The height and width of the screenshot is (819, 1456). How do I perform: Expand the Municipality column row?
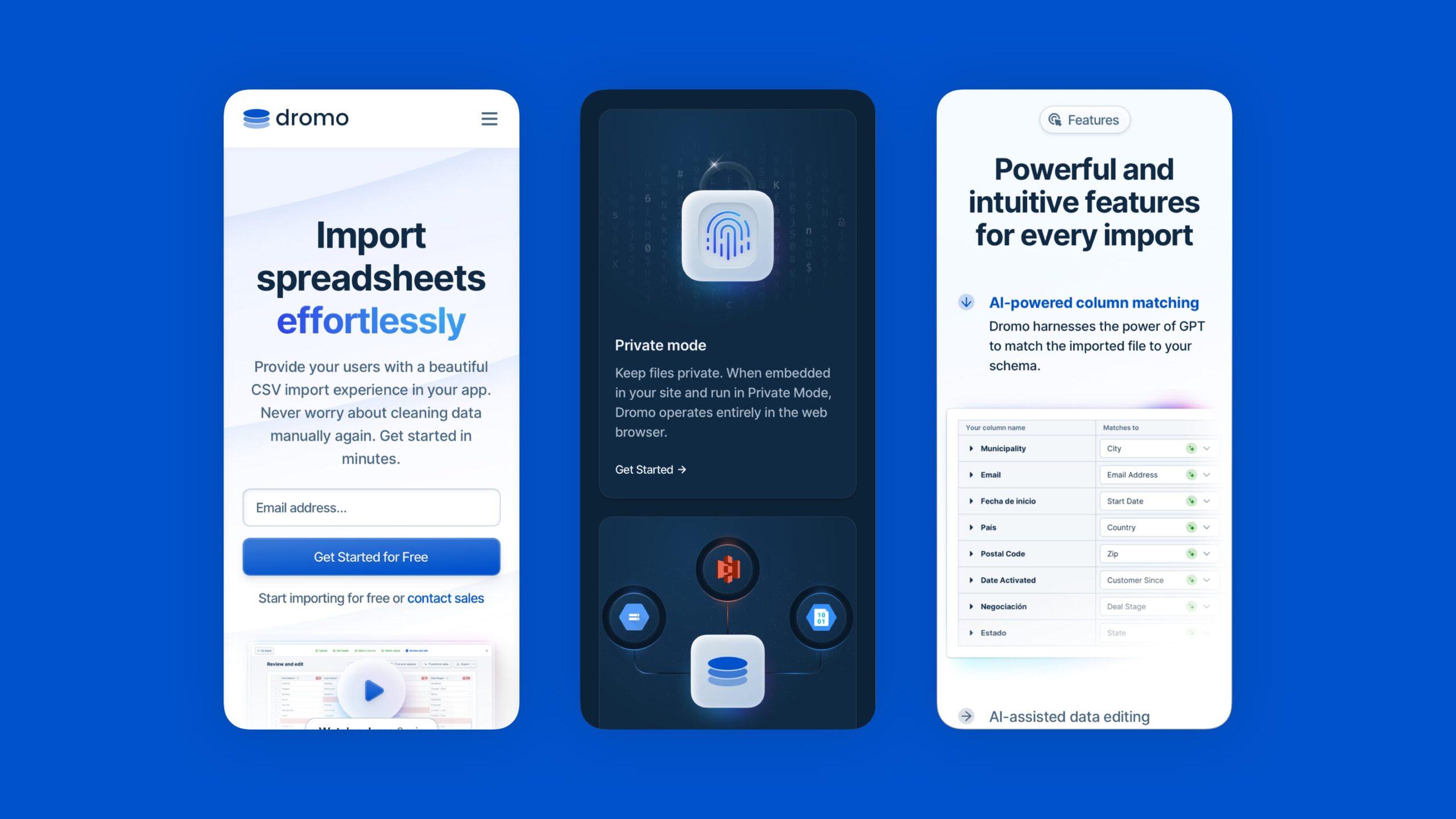click(971, 448)
